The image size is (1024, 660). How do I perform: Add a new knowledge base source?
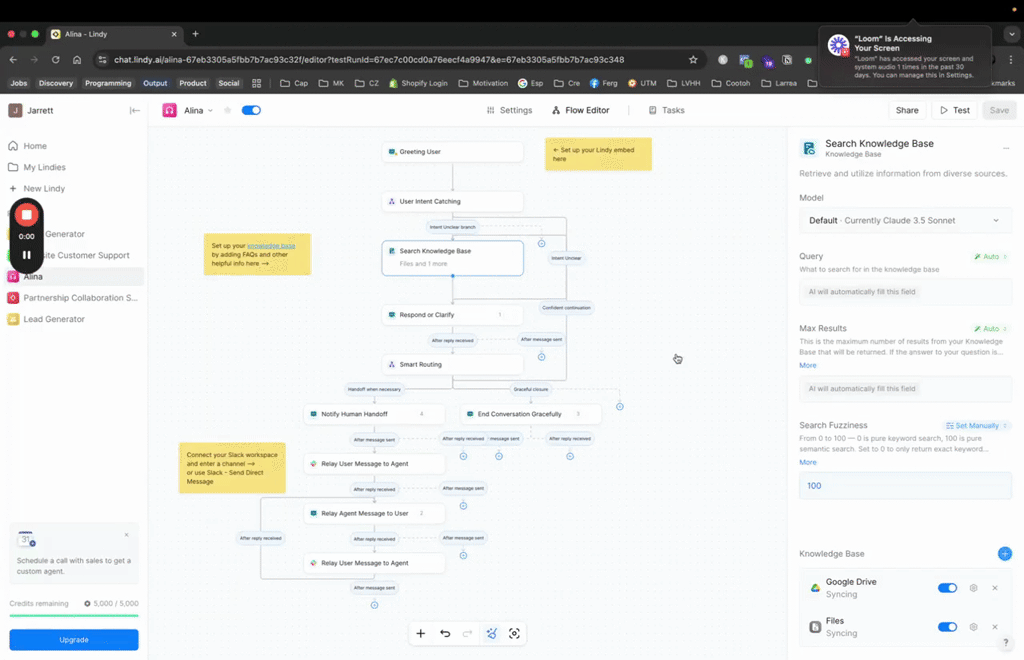tap(1004, 554)
